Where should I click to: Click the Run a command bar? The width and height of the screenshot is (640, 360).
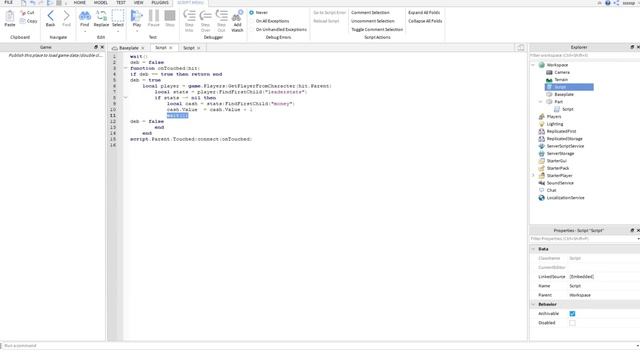(x=318, y=346)
